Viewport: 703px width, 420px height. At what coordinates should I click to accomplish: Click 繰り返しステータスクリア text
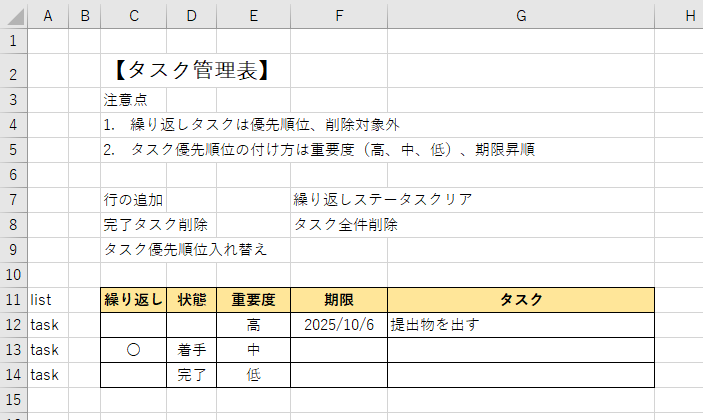pyautogui.click(x=382, y=200)
